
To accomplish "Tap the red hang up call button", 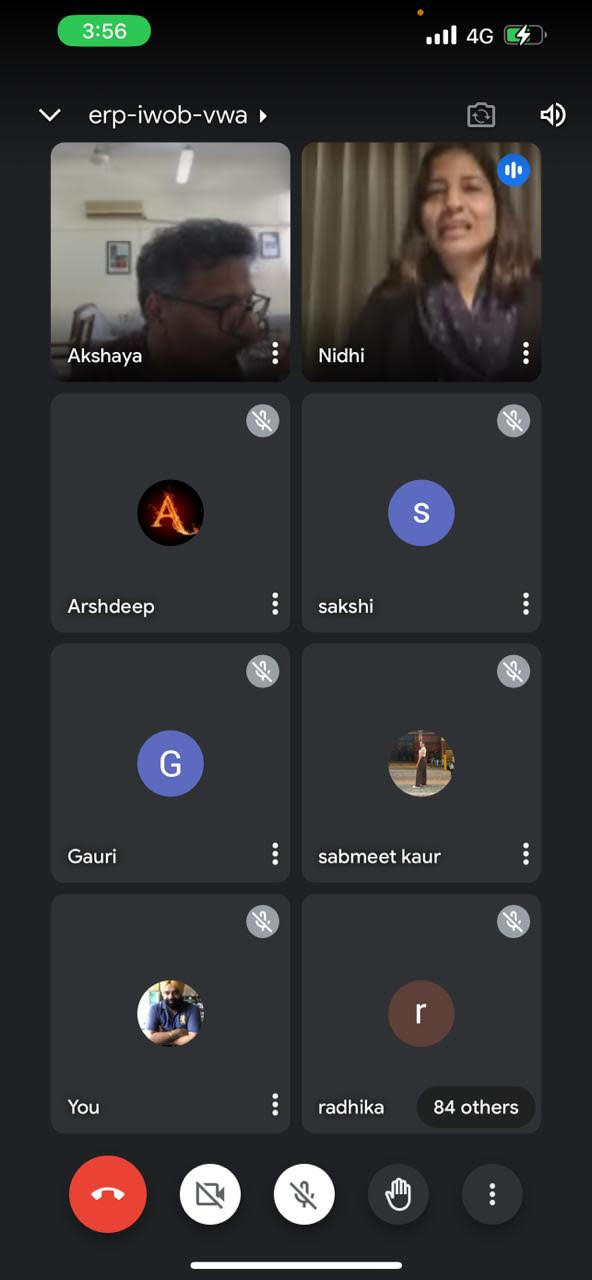I will tap(108, 1194).
